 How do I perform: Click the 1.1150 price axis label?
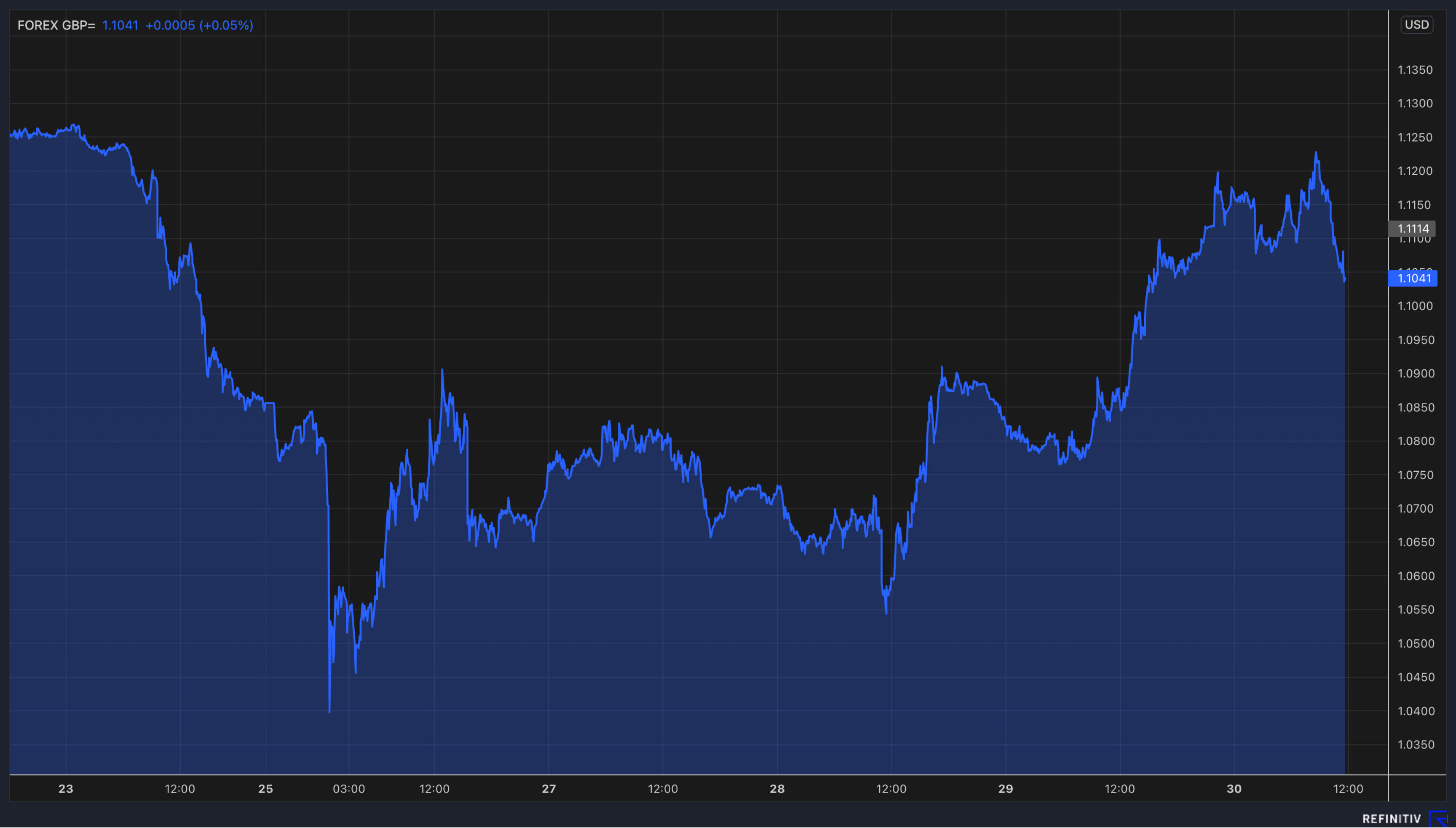click(1415, 205)
